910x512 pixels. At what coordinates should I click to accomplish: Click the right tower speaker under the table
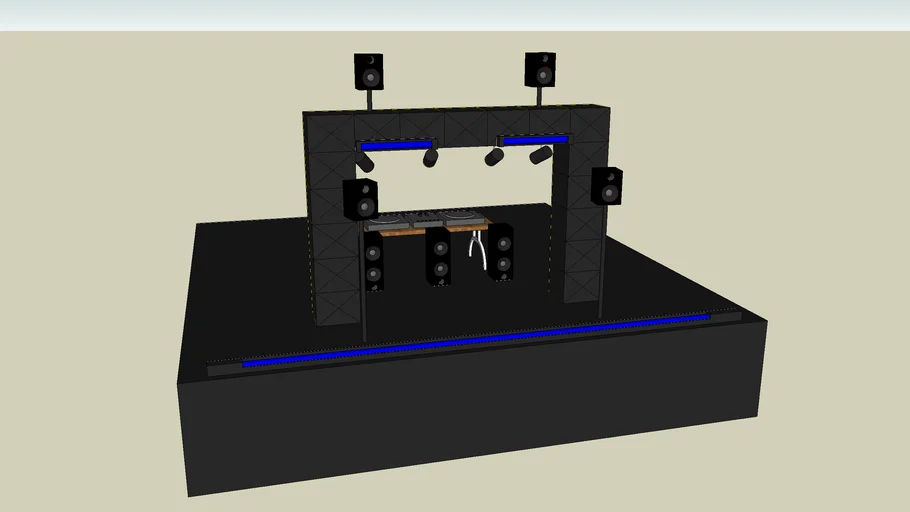pos(500,252)
